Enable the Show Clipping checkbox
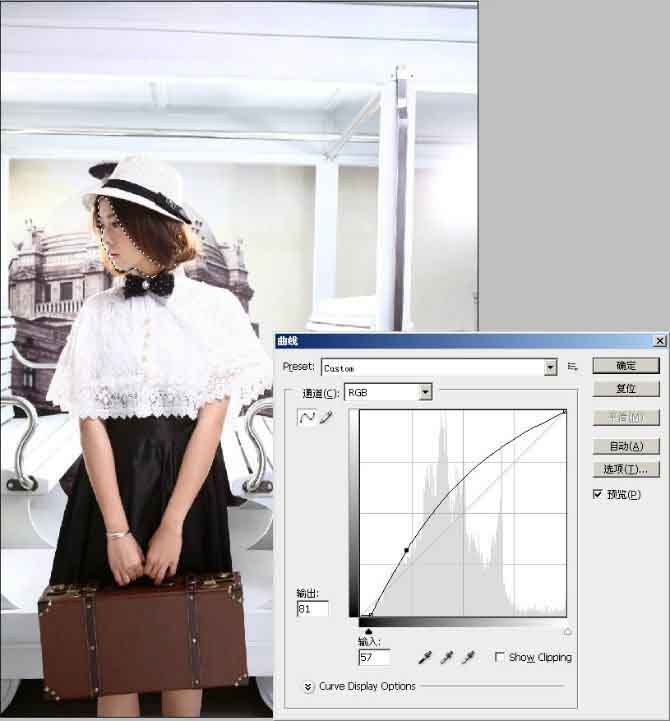 (499, 657)
